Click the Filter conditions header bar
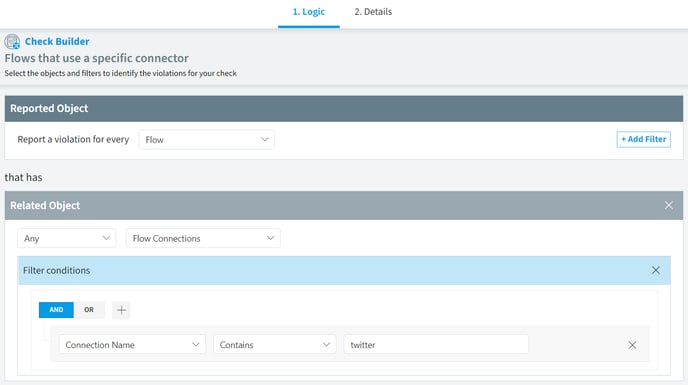This screenshot has width=688, height=385. click(344, 270)
